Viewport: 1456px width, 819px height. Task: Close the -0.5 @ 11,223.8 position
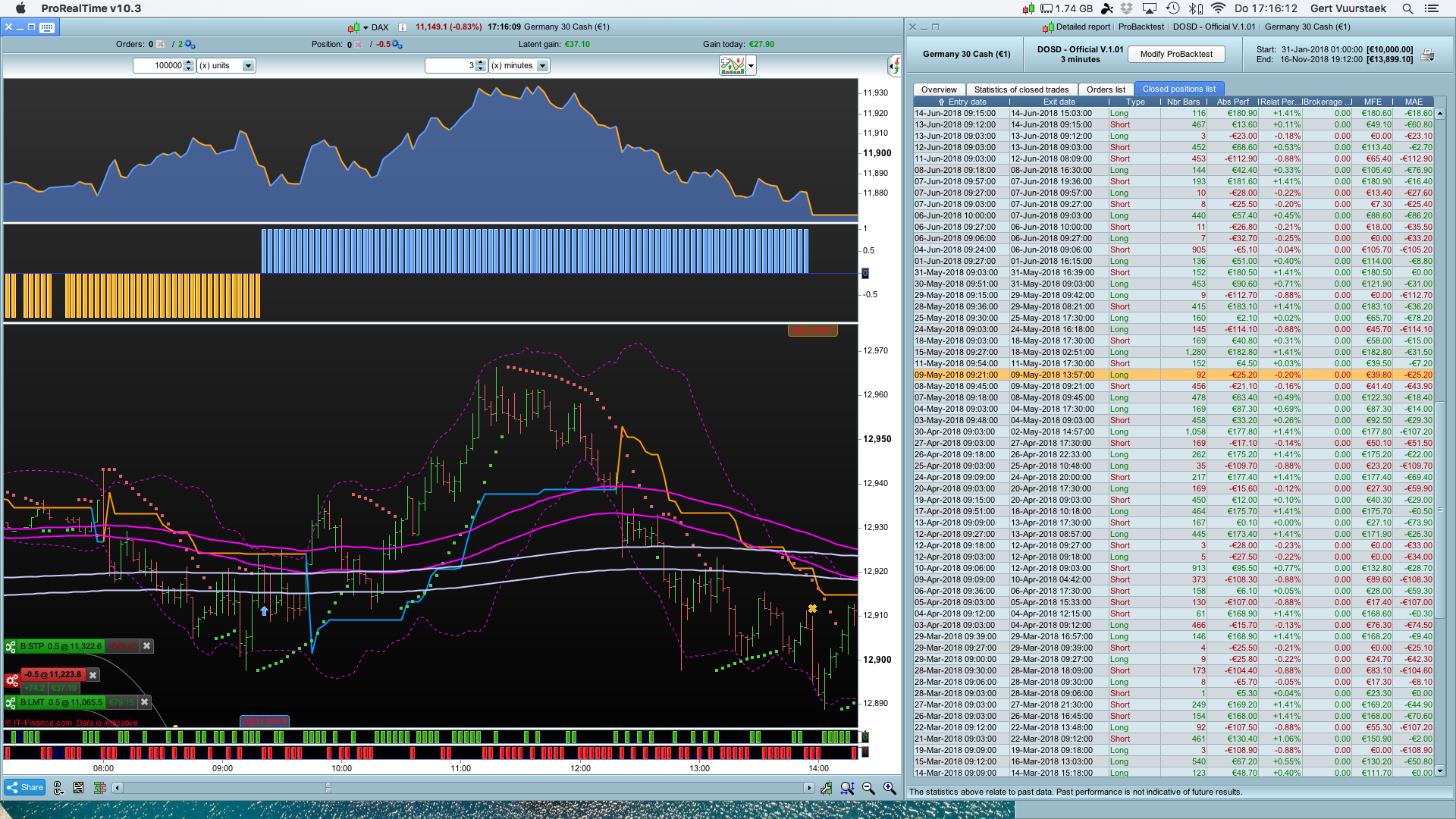(93, 675)
